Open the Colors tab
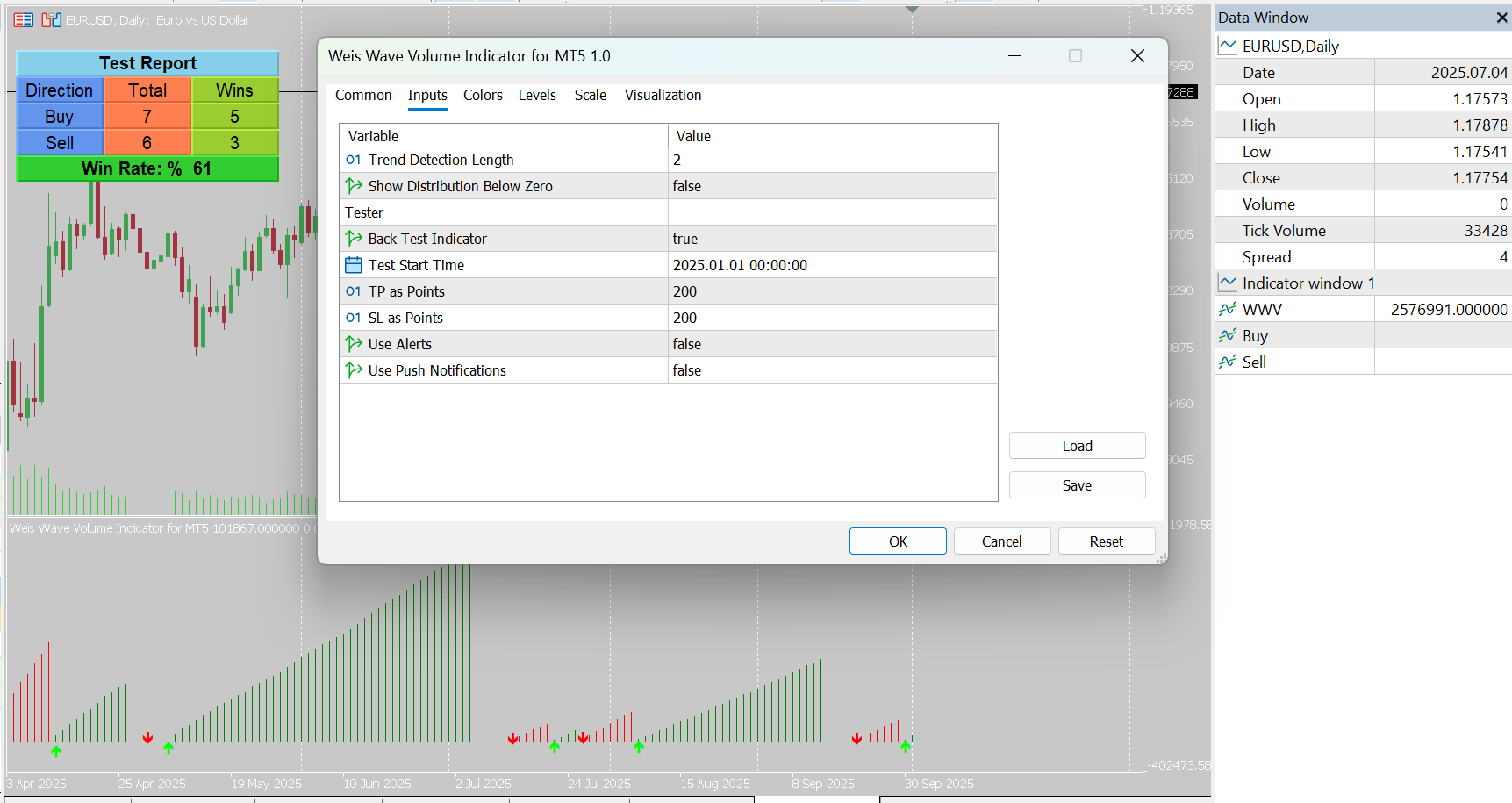 pos(483,95)
